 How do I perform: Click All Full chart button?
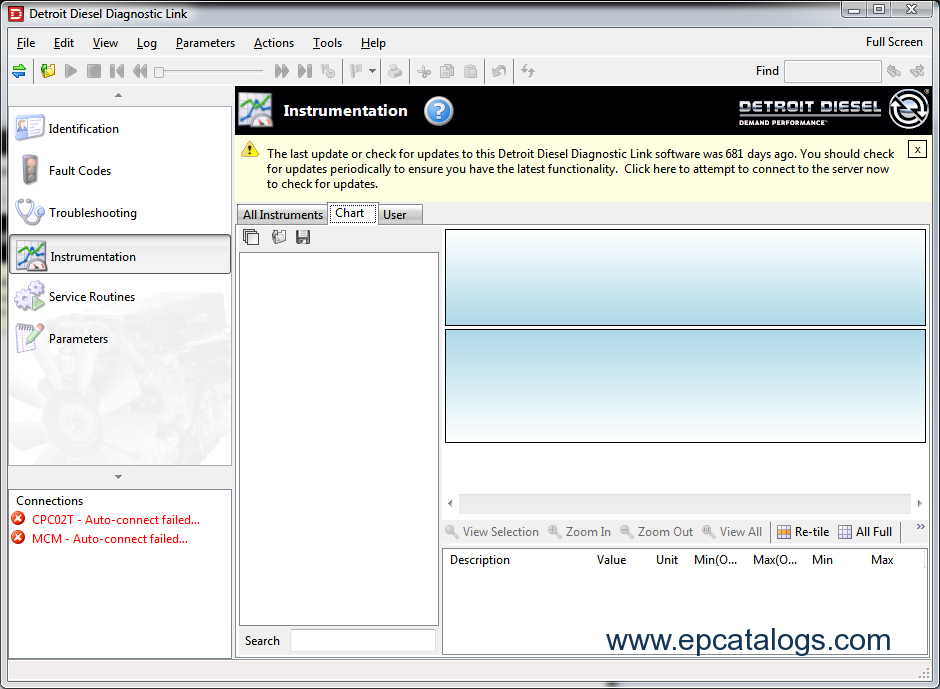(865, 532)
